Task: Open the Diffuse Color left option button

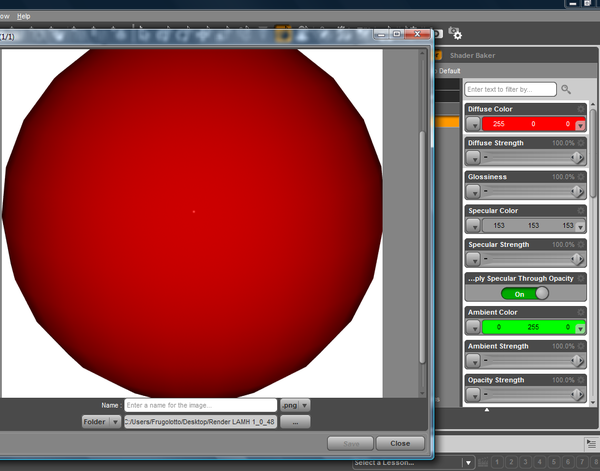Action: pyautogui.click(x=474, y=124)
